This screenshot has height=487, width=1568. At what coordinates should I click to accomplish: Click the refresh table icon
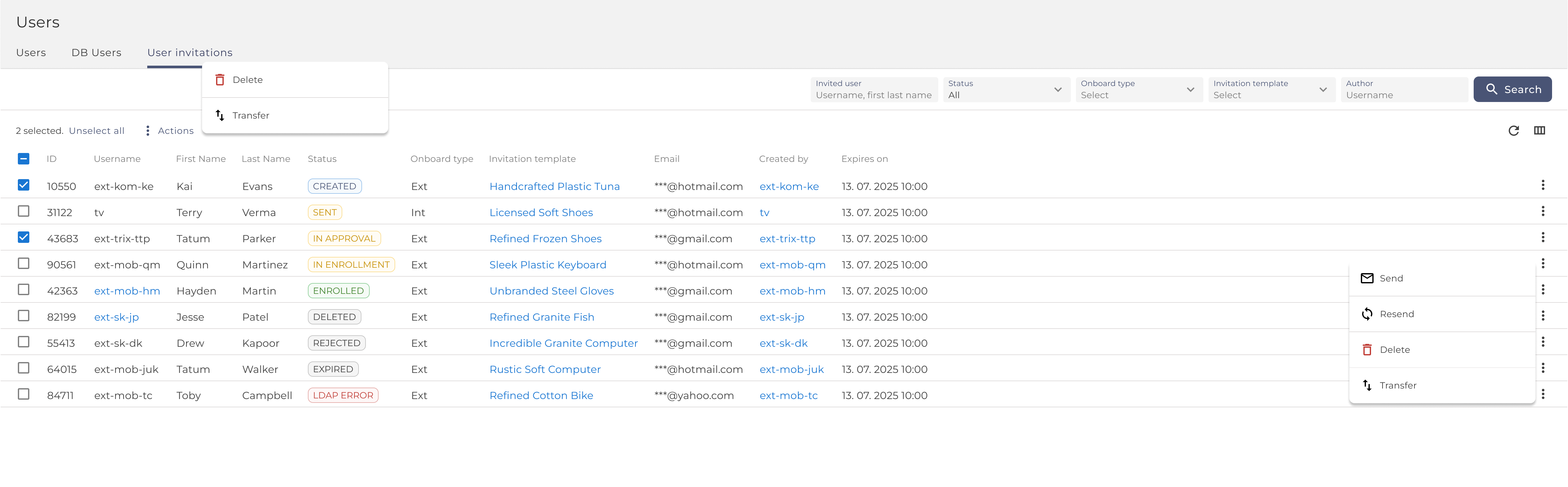1513,130
